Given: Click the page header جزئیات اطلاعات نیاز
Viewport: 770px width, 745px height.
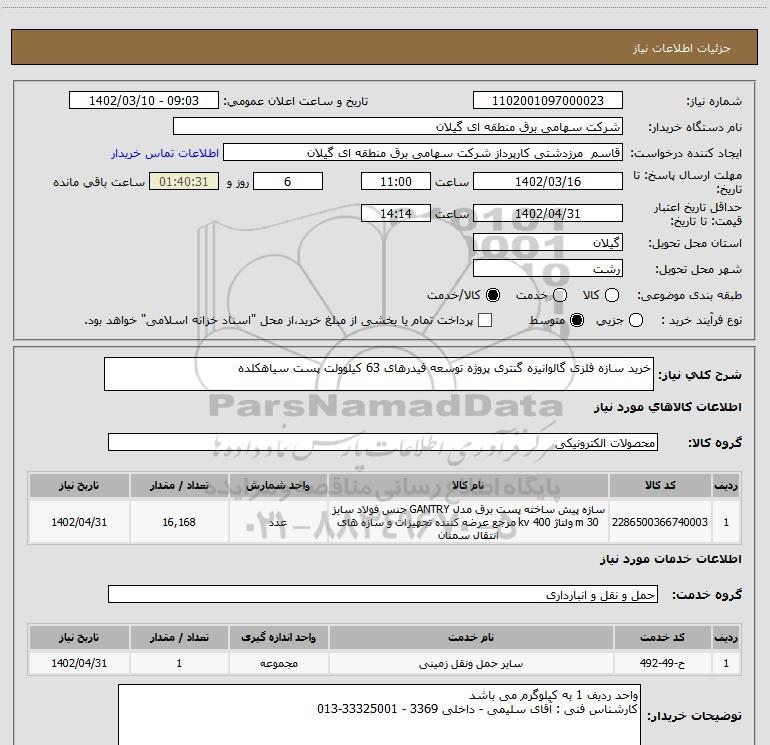Looking at the screenshot, I should pyautogui.click(x=681, y=48).
